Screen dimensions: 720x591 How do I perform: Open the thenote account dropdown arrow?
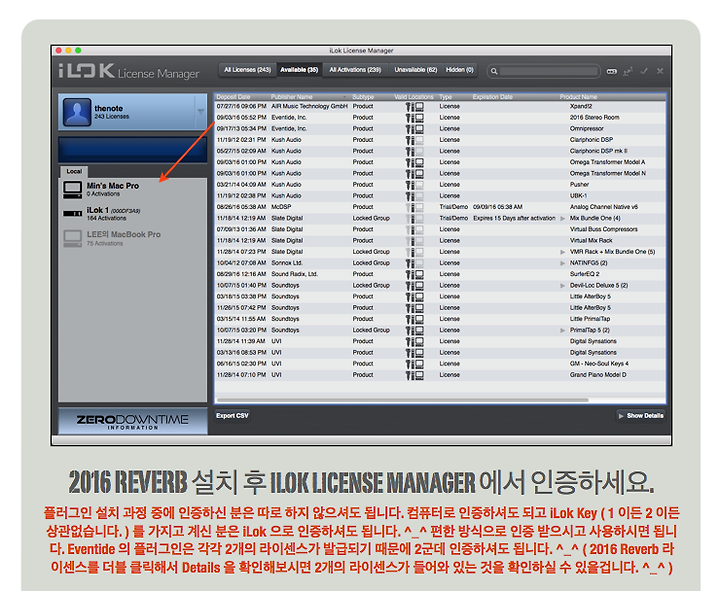pos(201,112)
